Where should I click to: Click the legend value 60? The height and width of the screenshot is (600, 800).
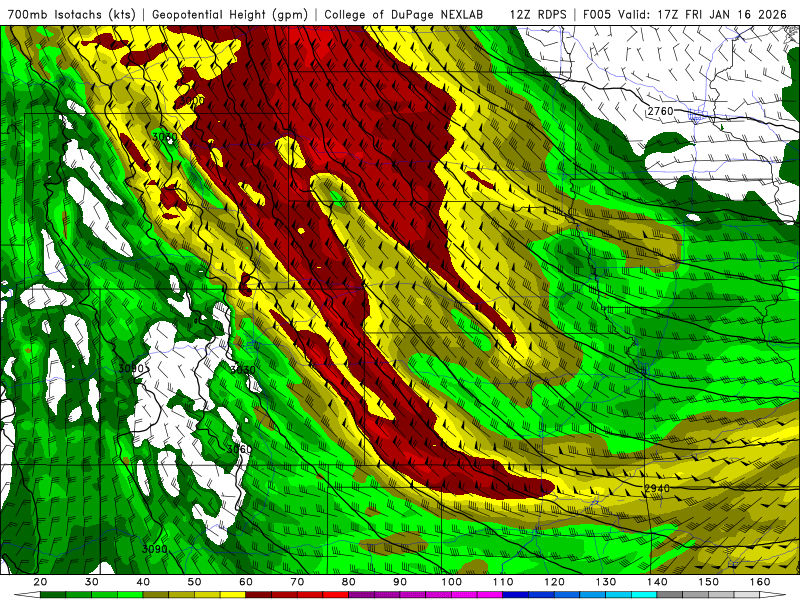246,582
